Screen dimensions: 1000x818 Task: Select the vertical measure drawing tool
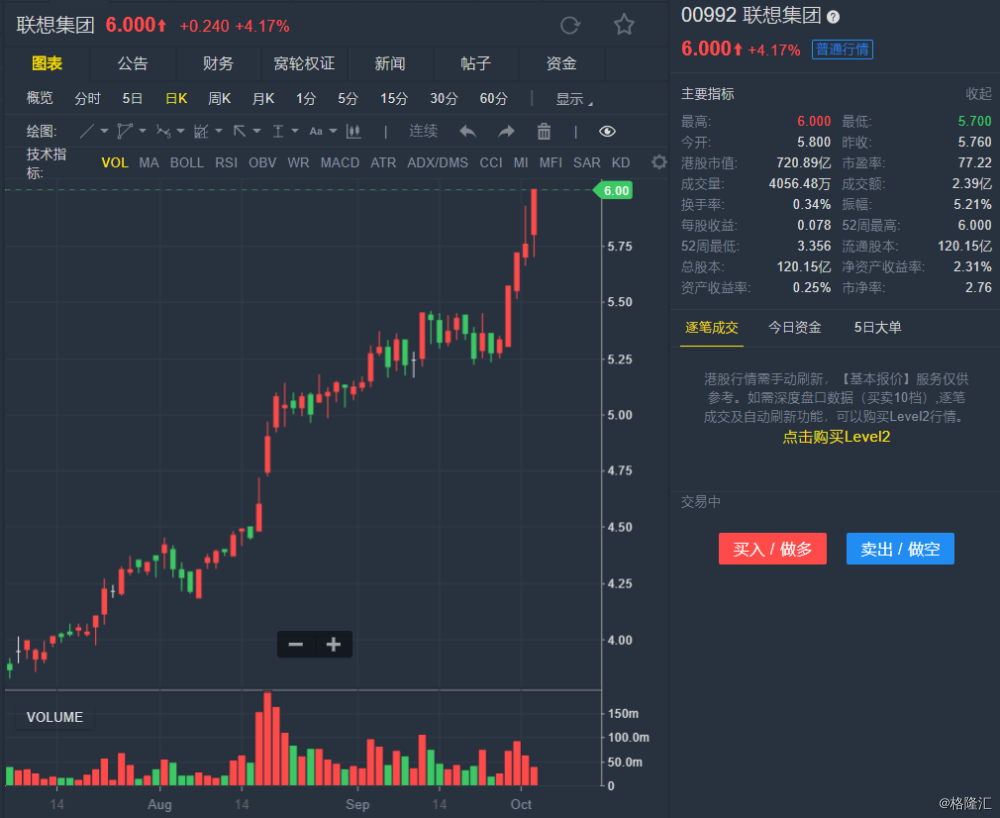pyautogui.click(x=278, y=131)
